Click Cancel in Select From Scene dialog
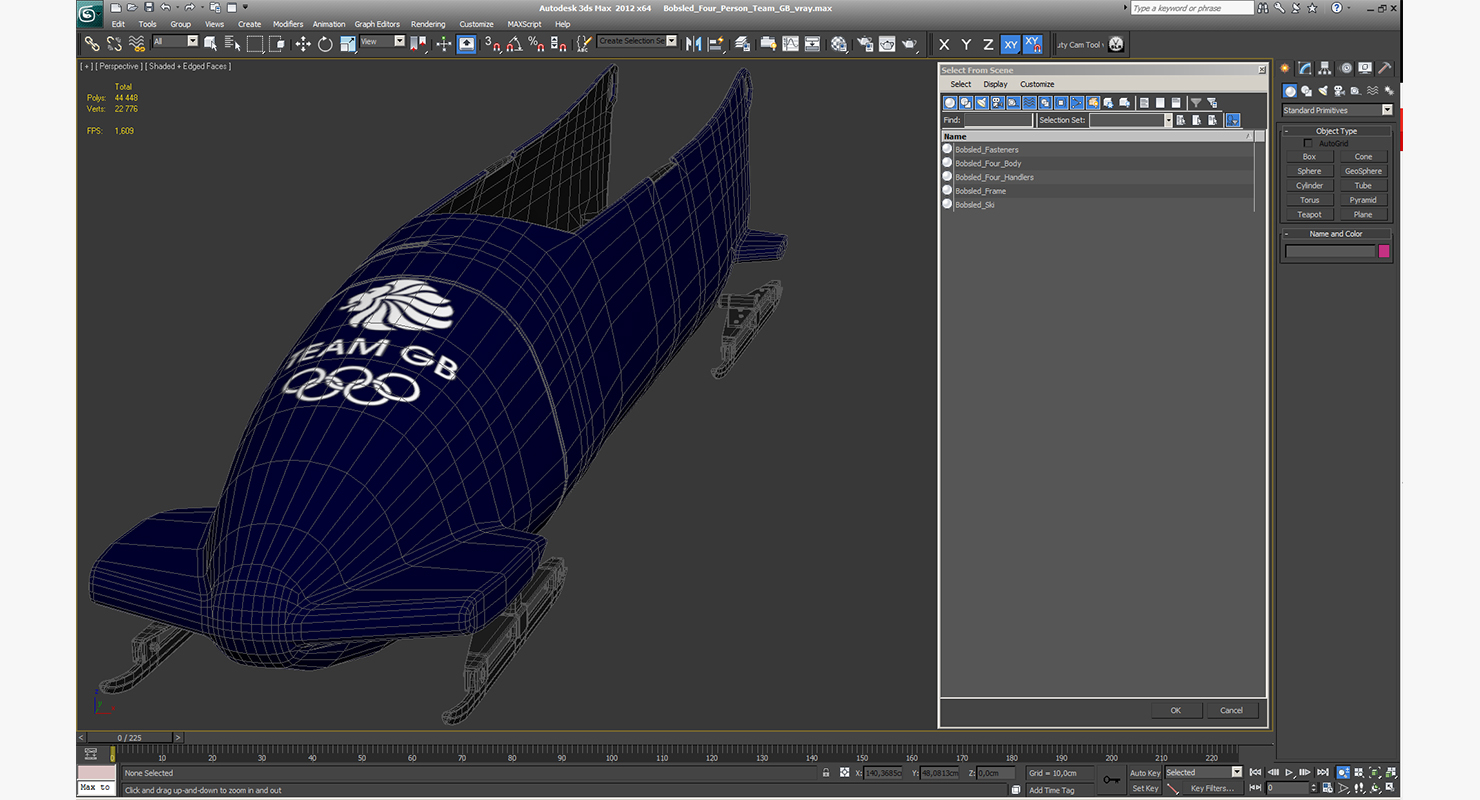Viewport: 1480px width, 800px height. tap(1232, 710)
